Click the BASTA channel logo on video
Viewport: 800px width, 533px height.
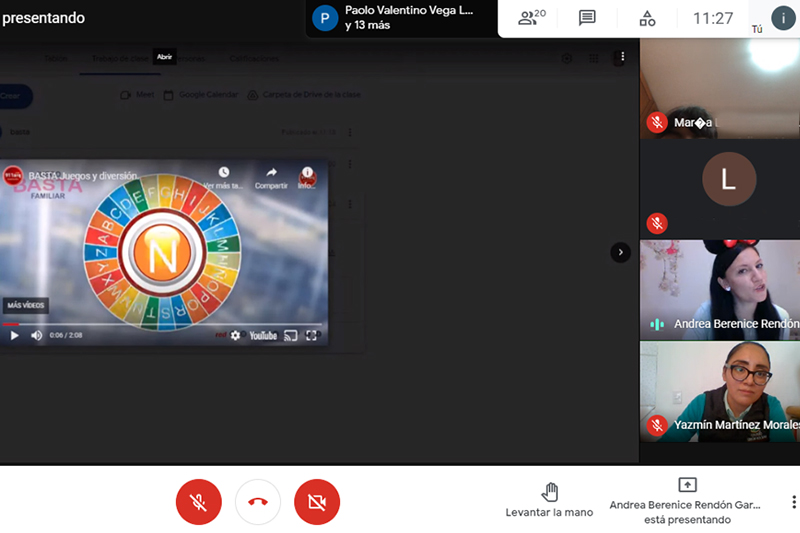[x=13, y=175]
